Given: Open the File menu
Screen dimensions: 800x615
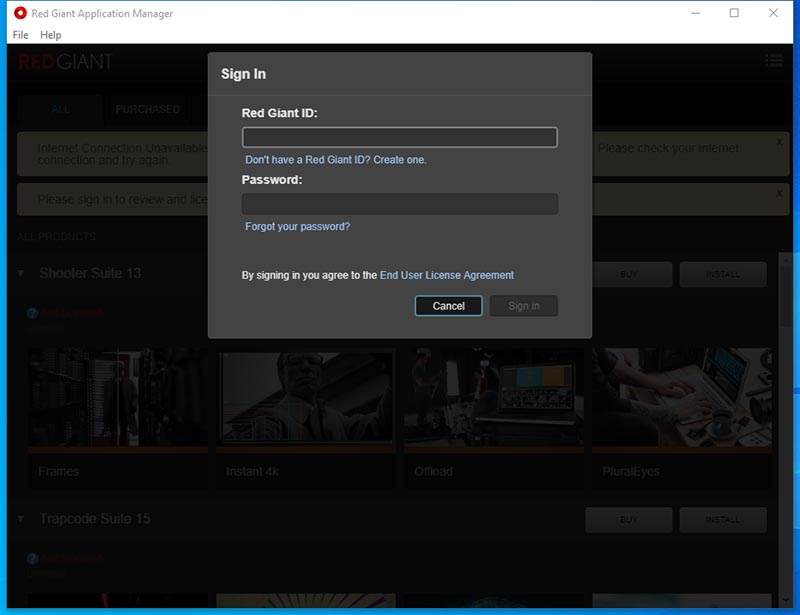Looking at the screenshot, I should pos(20,35).
